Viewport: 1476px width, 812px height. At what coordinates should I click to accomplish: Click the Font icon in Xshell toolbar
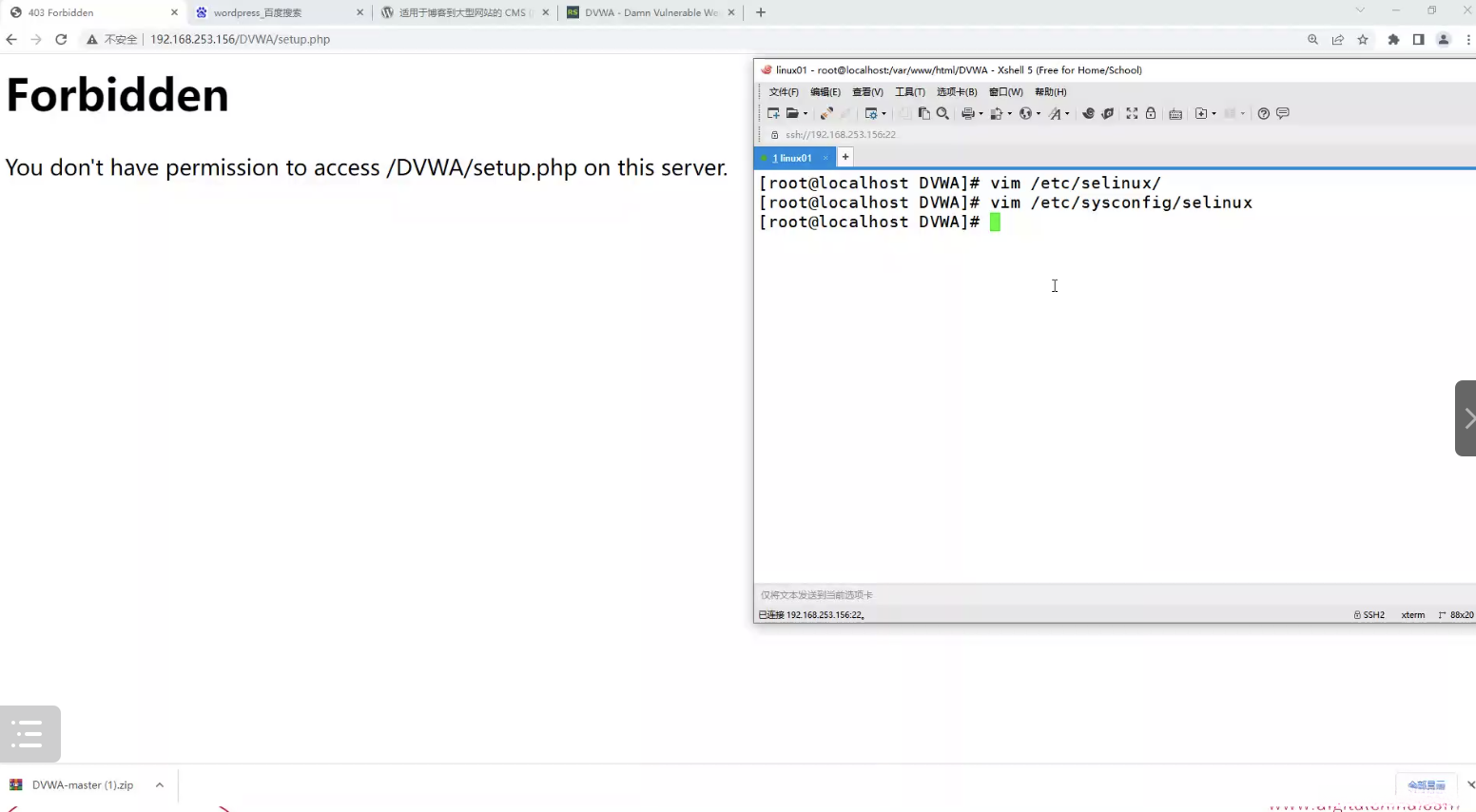[1055, 113]
